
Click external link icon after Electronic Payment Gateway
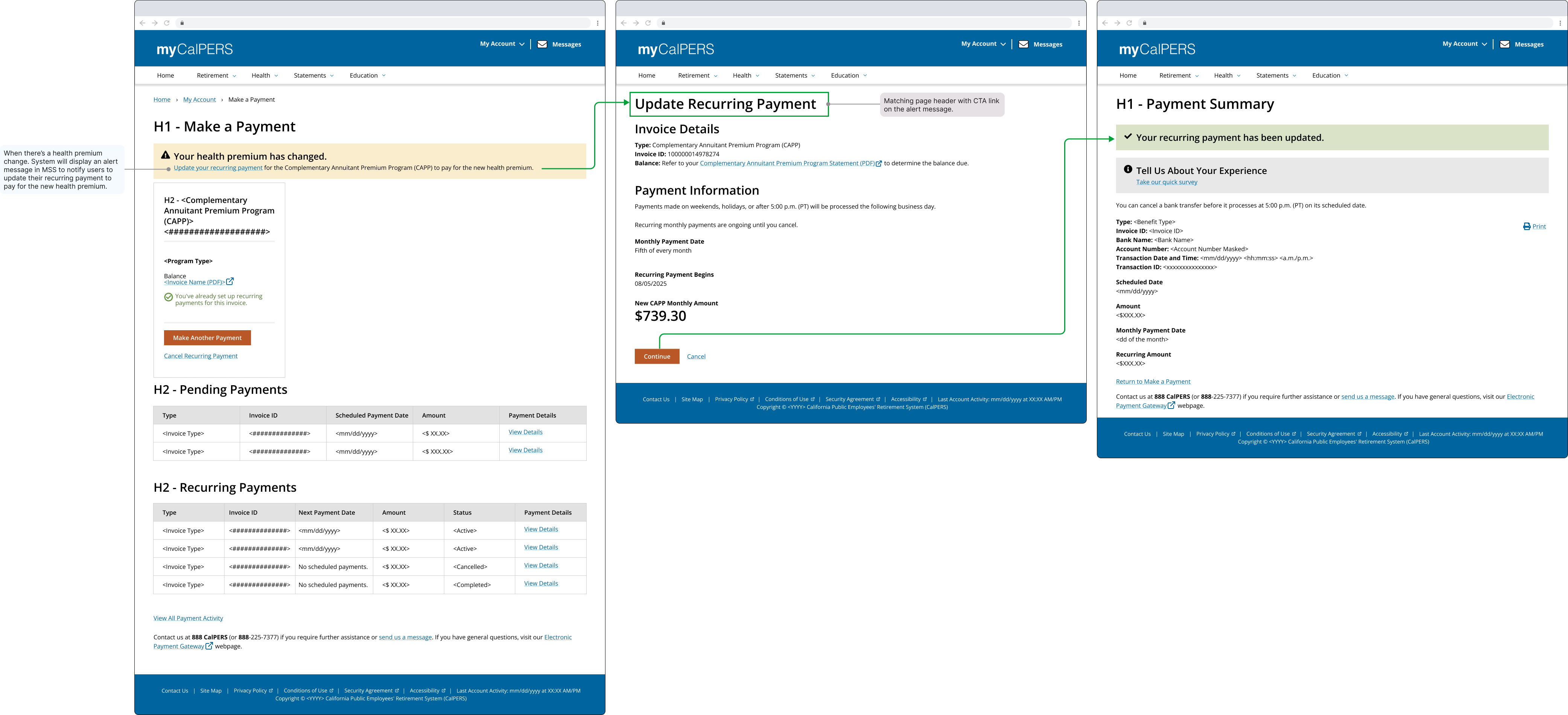(x=209, y=646)
